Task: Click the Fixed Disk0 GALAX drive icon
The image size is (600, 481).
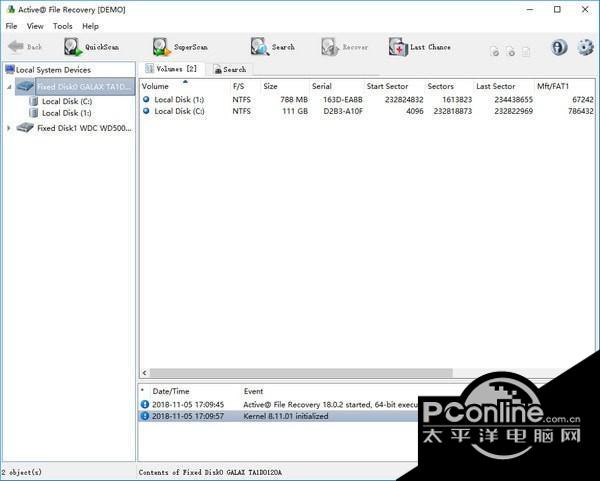Action: pos(25,86)
